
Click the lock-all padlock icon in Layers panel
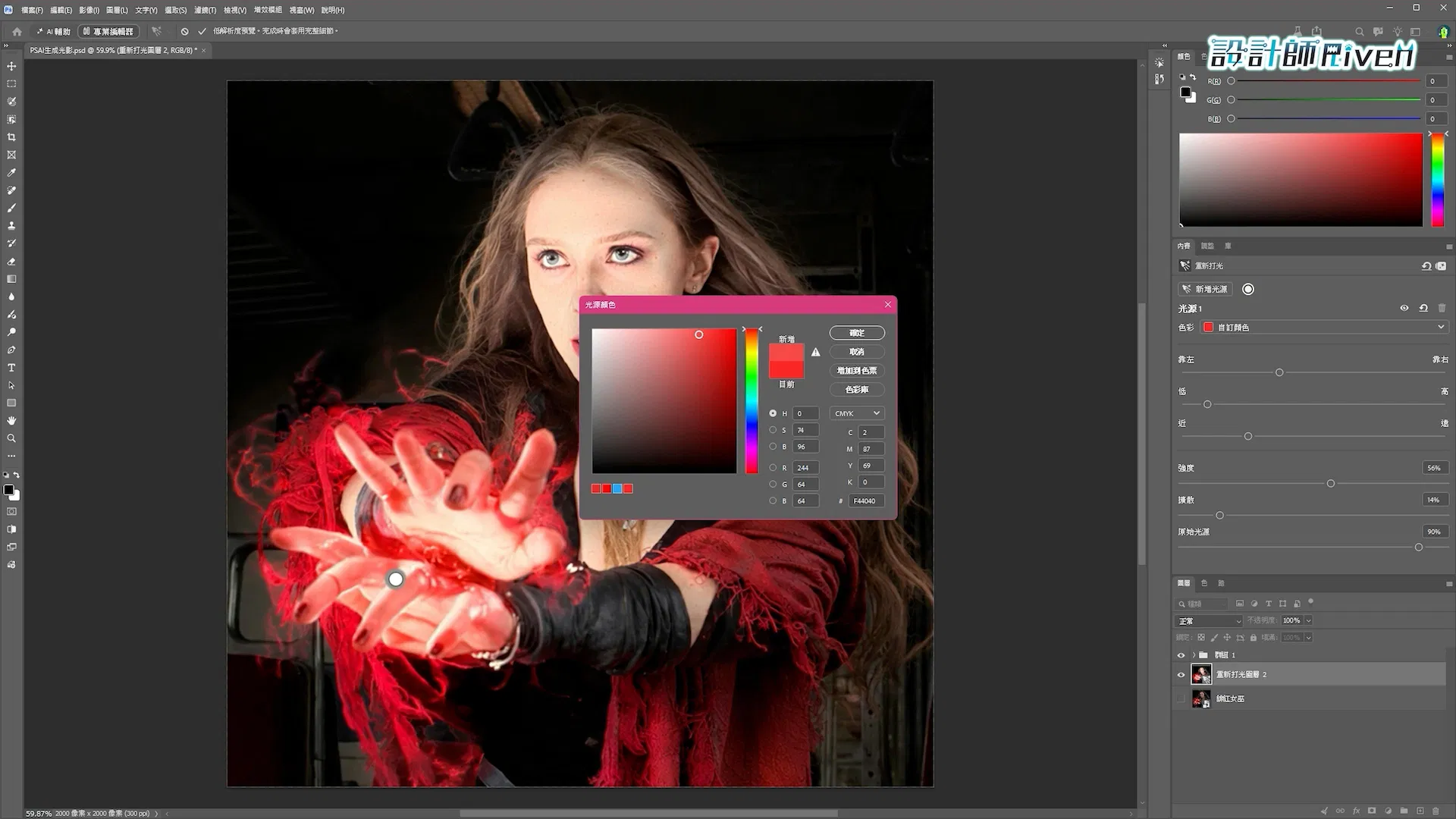1254,638
